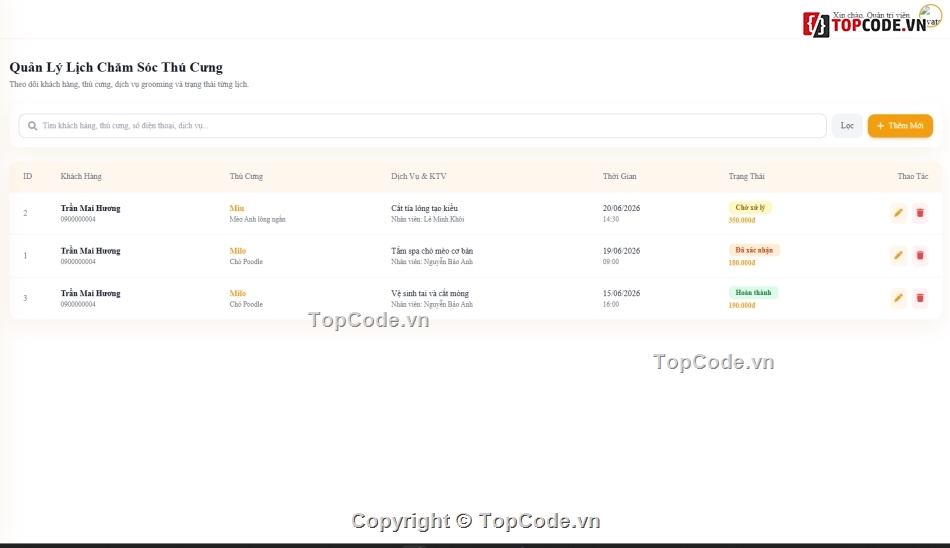This screenshot has width=950, height=548.
Task: Click service Vệ sinh tai và cắt móng
Action: click(x=430, y=293)
